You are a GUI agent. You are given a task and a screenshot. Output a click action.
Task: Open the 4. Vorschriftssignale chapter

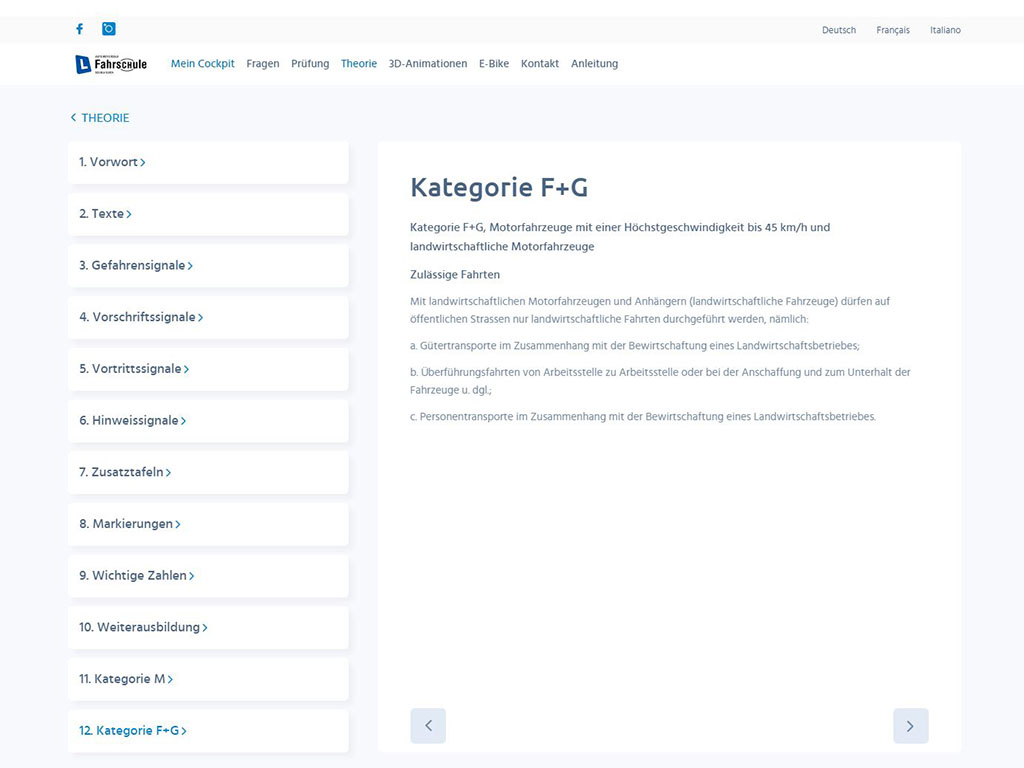(x=141, y=317)
